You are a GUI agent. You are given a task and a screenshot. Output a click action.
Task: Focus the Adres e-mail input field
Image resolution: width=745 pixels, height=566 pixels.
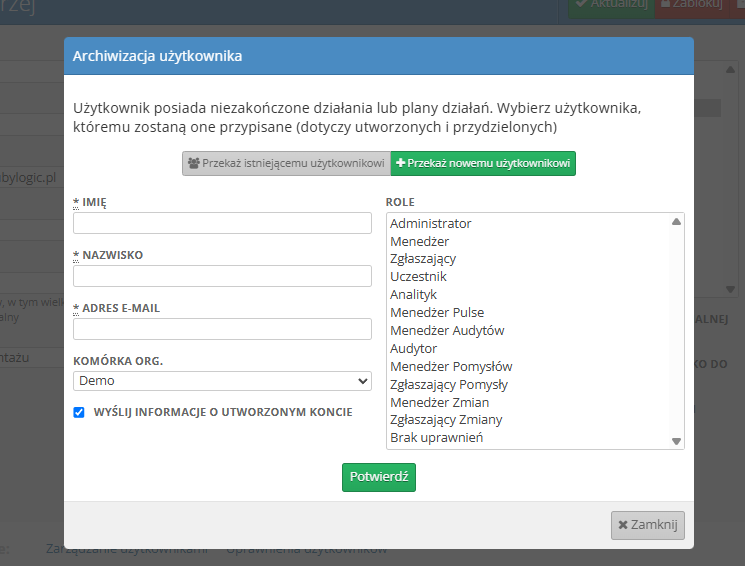[x=222, y=329]
